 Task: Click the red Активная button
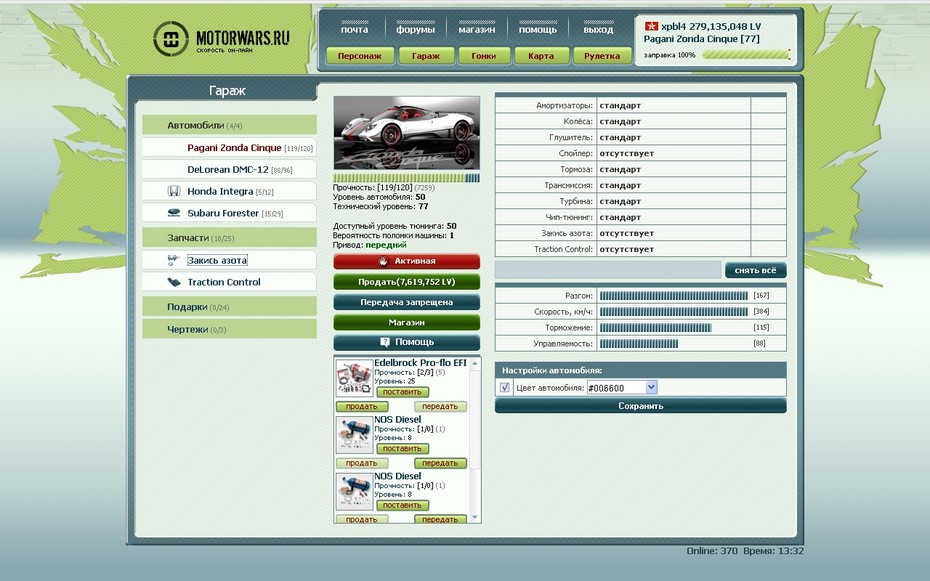click(x=406, y=261)
